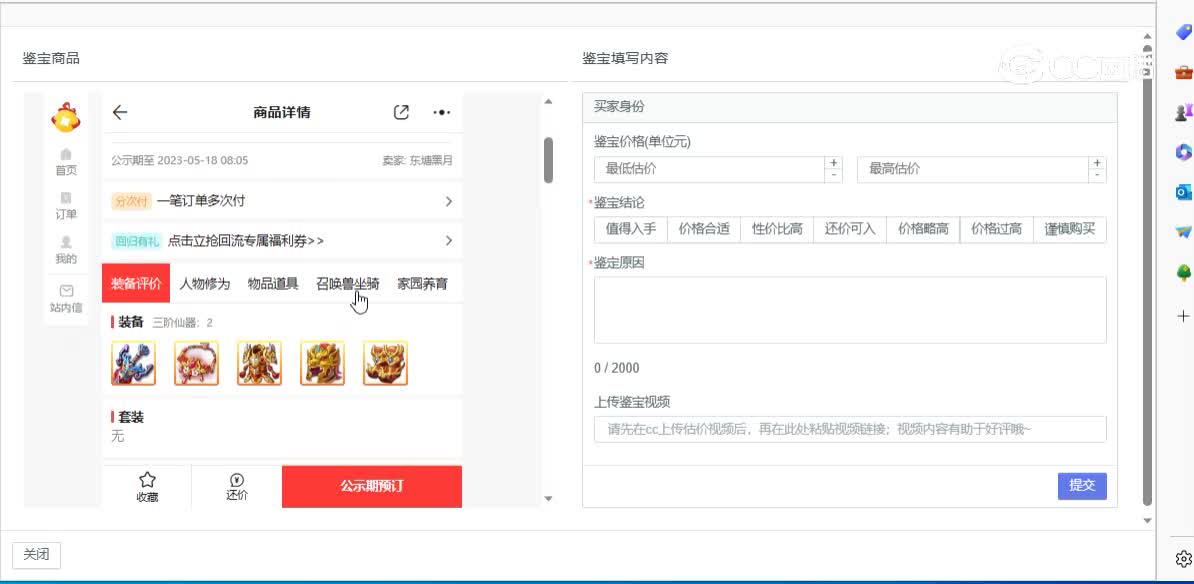Screen dimensions: 1194x584
Task: Click the first equipment weapon thumbnail
Action: 133,362
